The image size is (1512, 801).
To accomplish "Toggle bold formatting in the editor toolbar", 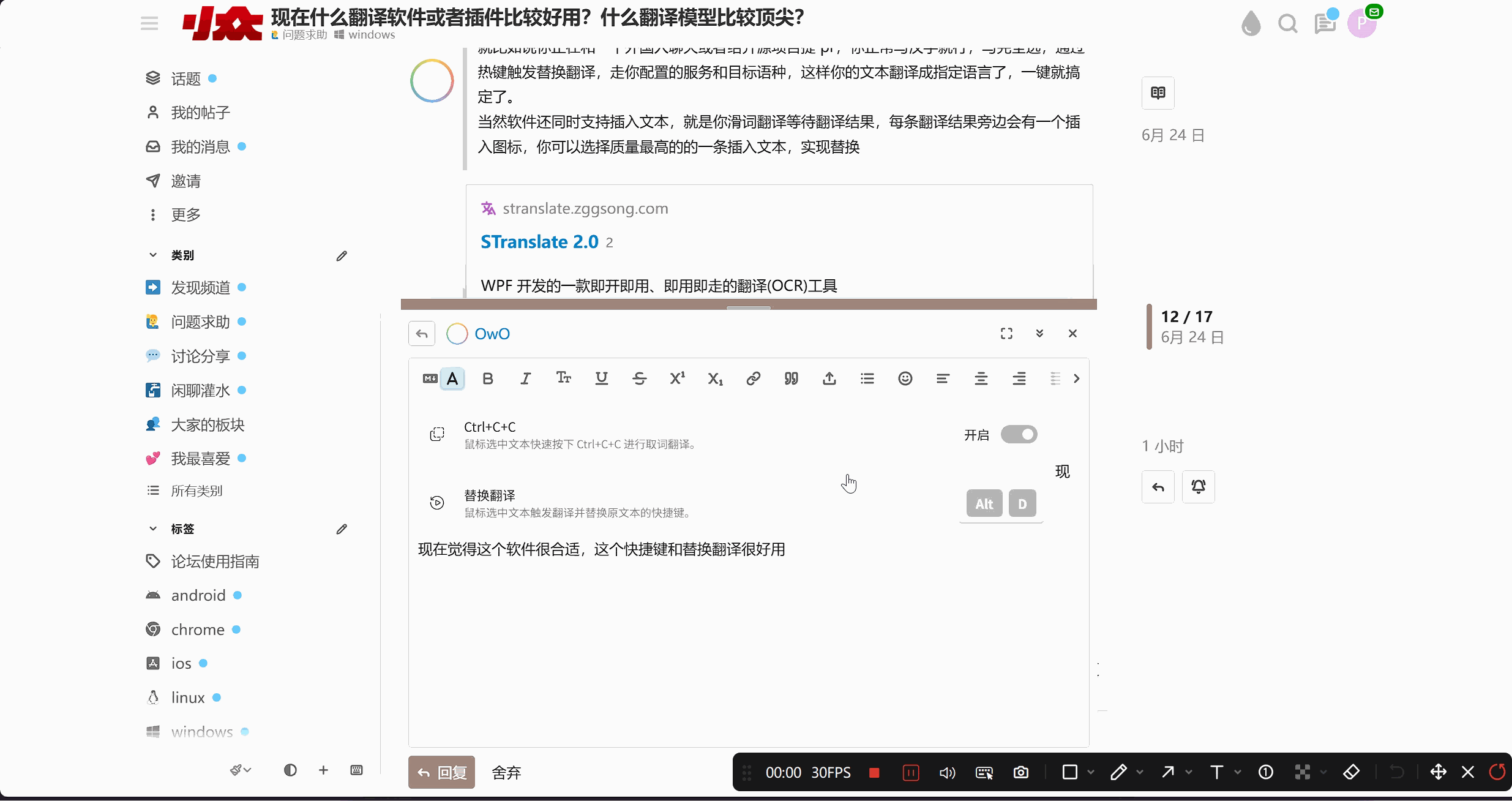I will (x=488, y=378).
